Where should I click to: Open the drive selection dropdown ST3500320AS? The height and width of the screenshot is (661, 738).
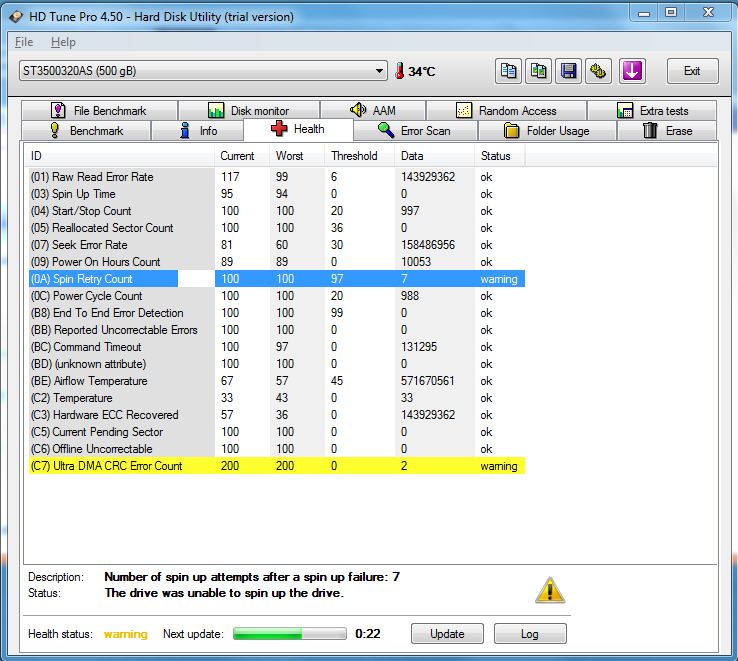pos(203,71)
